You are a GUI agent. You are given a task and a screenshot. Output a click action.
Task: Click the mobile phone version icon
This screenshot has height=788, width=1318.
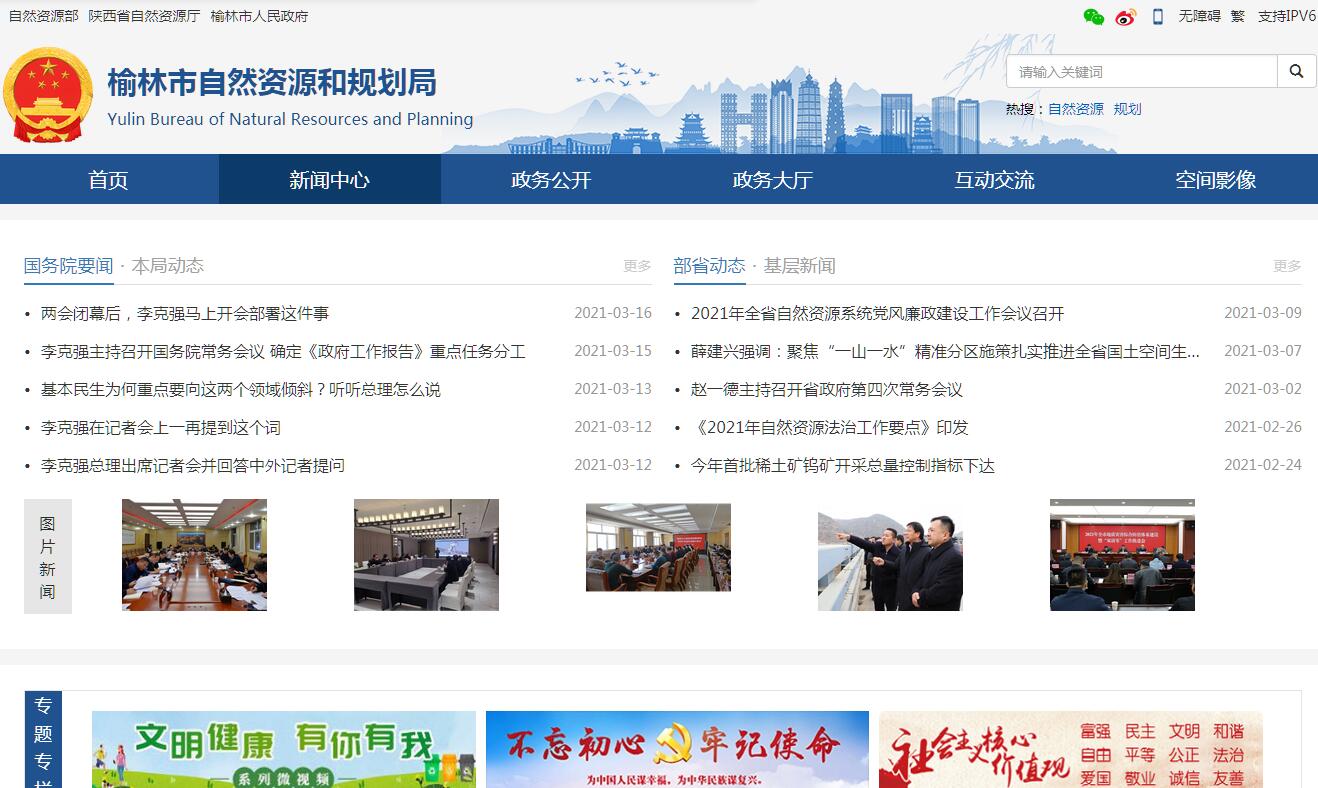1158,16
